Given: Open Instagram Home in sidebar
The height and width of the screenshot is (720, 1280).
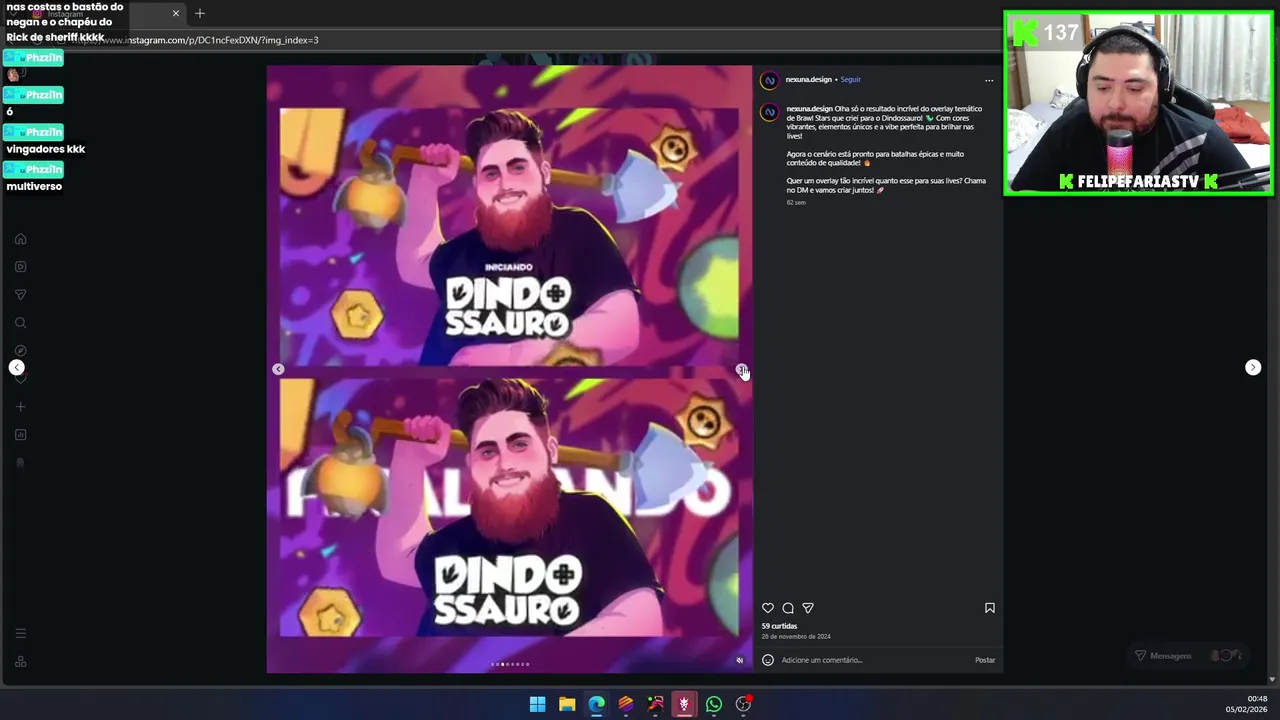Looking at the screenshot, I should (20, 239).
